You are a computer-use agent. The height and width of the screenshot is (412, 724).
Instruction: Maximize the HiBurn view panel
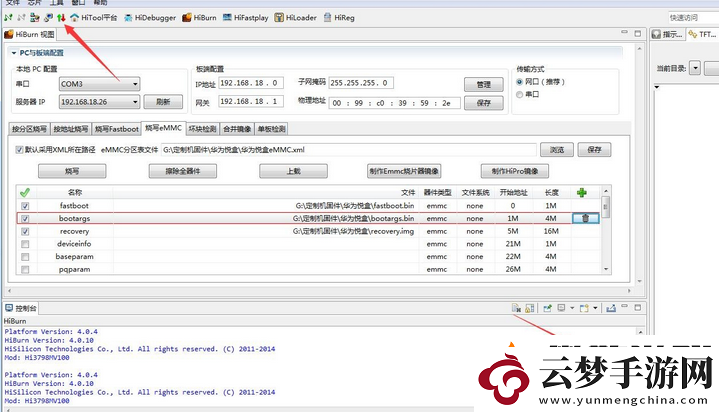pos(638,33)
